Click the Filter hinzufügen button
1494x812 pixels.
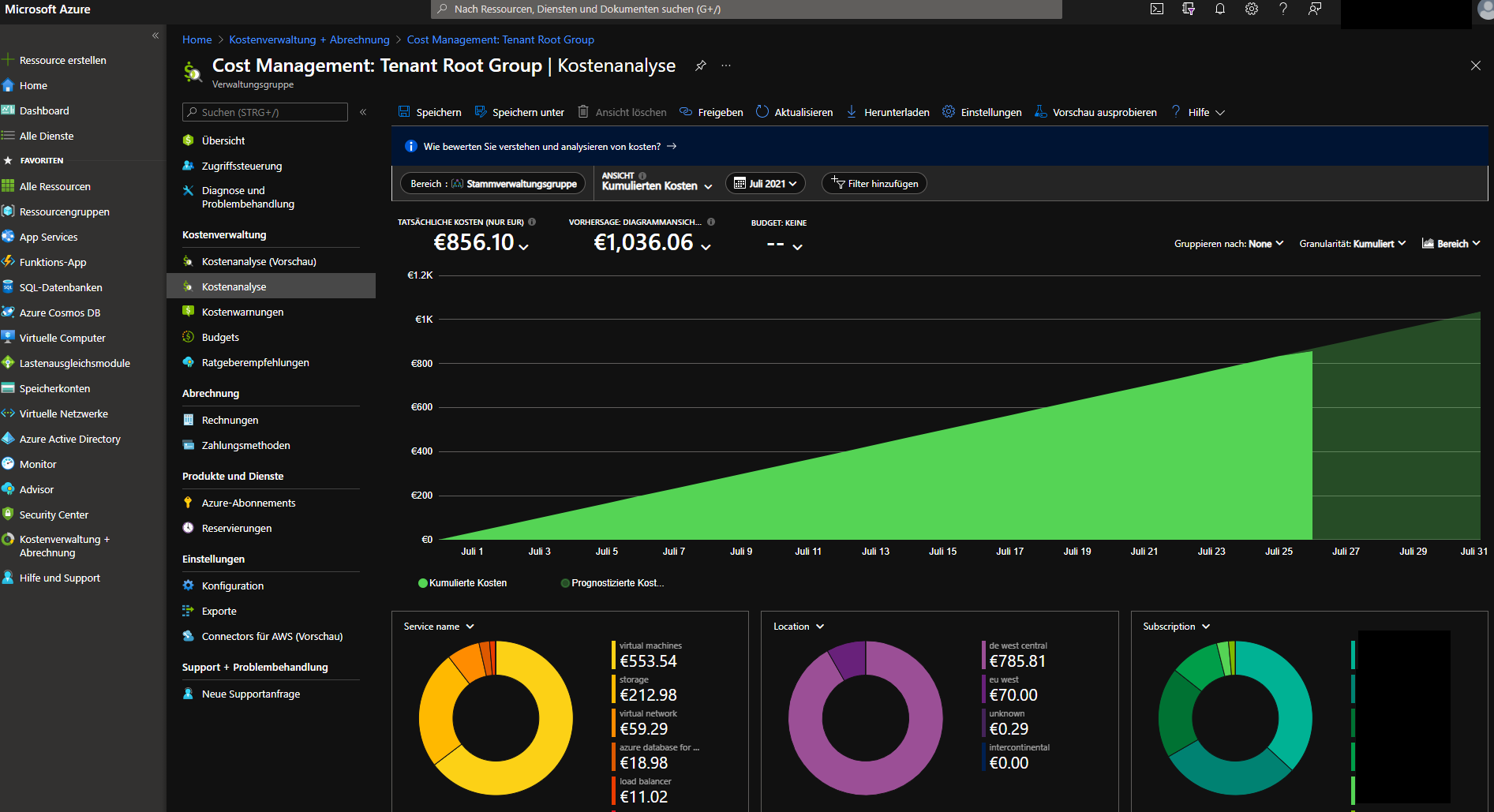click(x=874, y=184)
